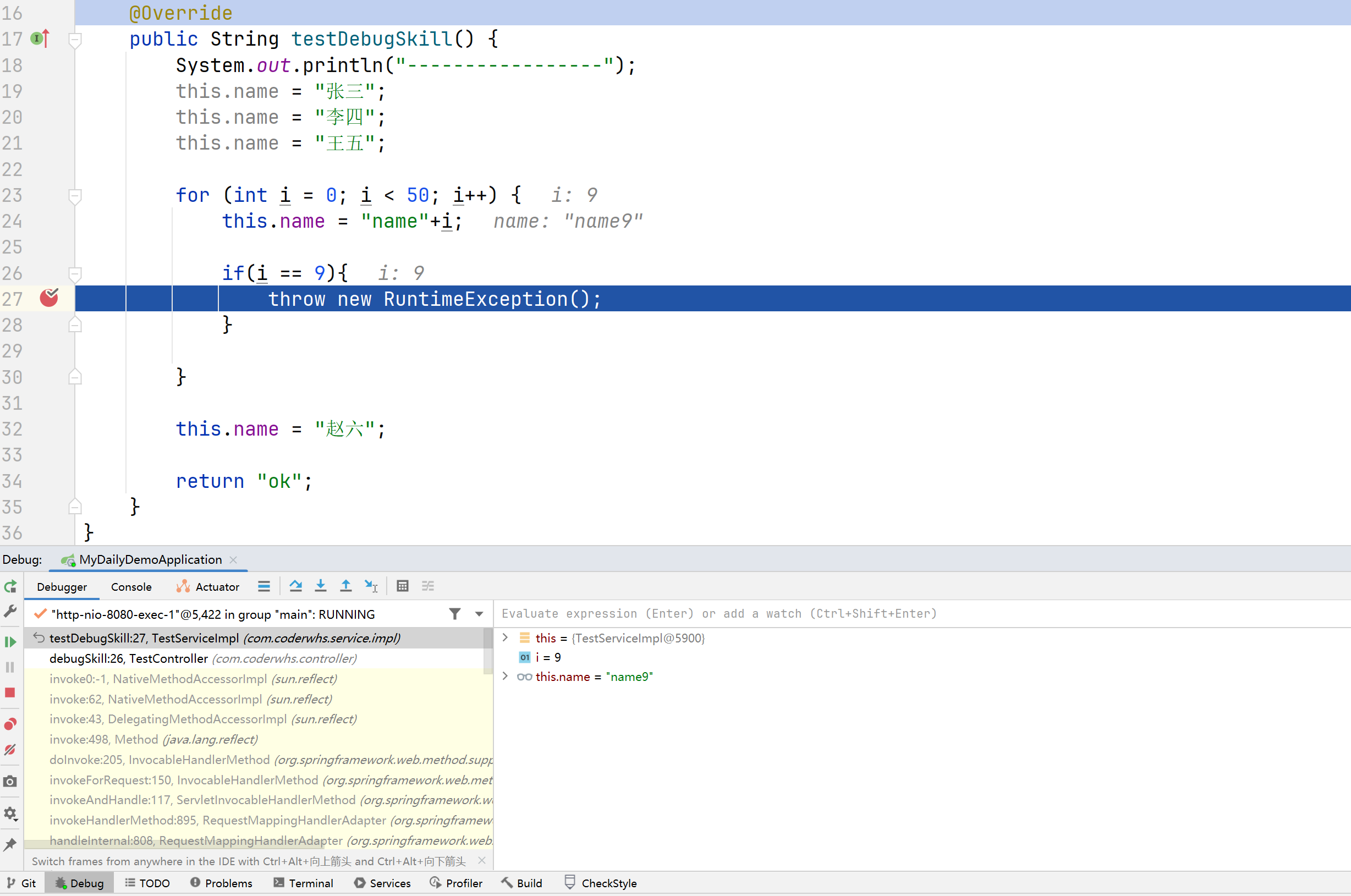This screenshot has width=1351, height=896.
Task: Click the Rerun debug session icon
Action: click(10, 586)
